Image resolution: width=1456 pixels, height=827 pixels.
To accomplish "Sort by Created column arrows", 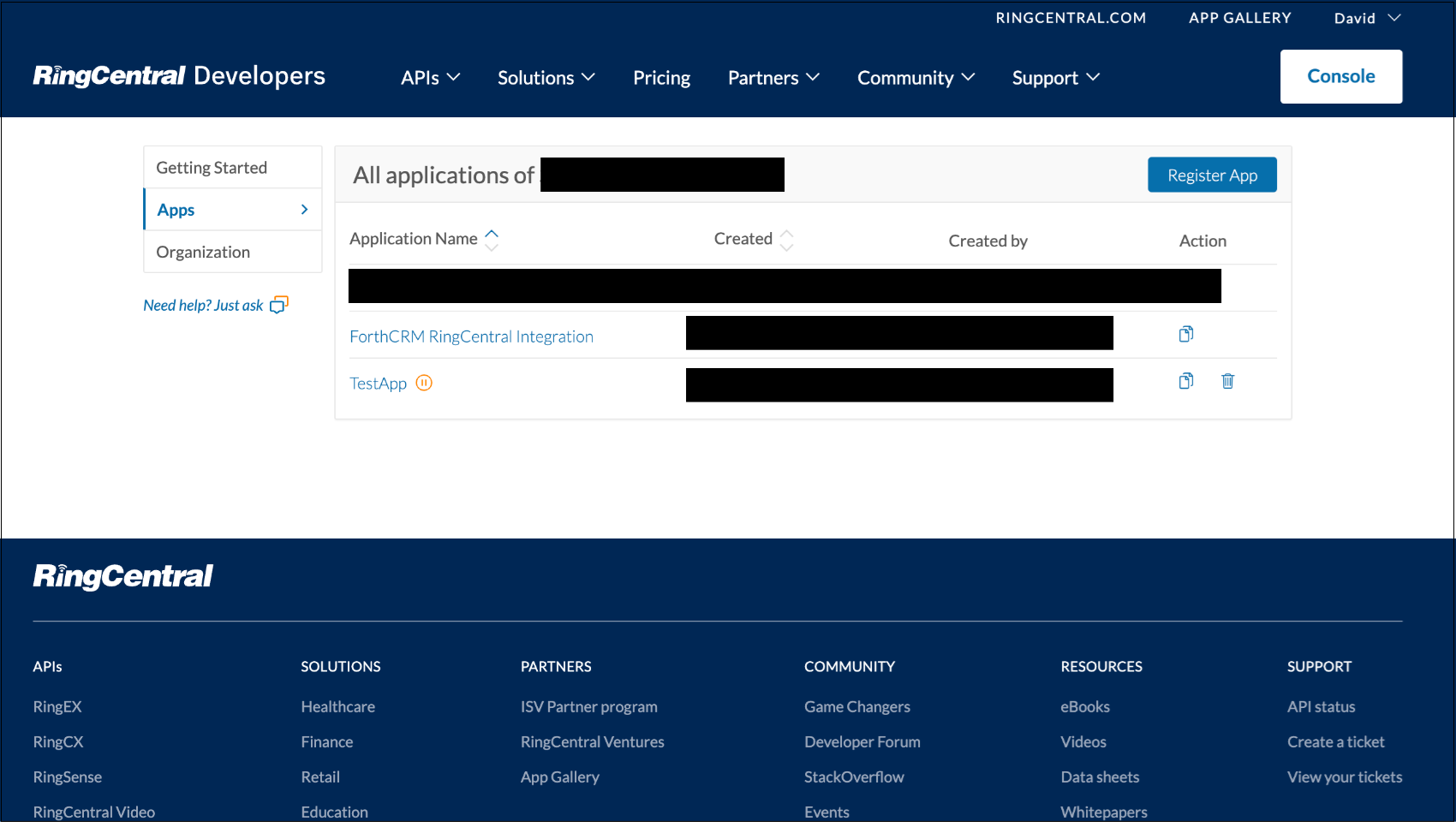I will [x=786, y=240].
